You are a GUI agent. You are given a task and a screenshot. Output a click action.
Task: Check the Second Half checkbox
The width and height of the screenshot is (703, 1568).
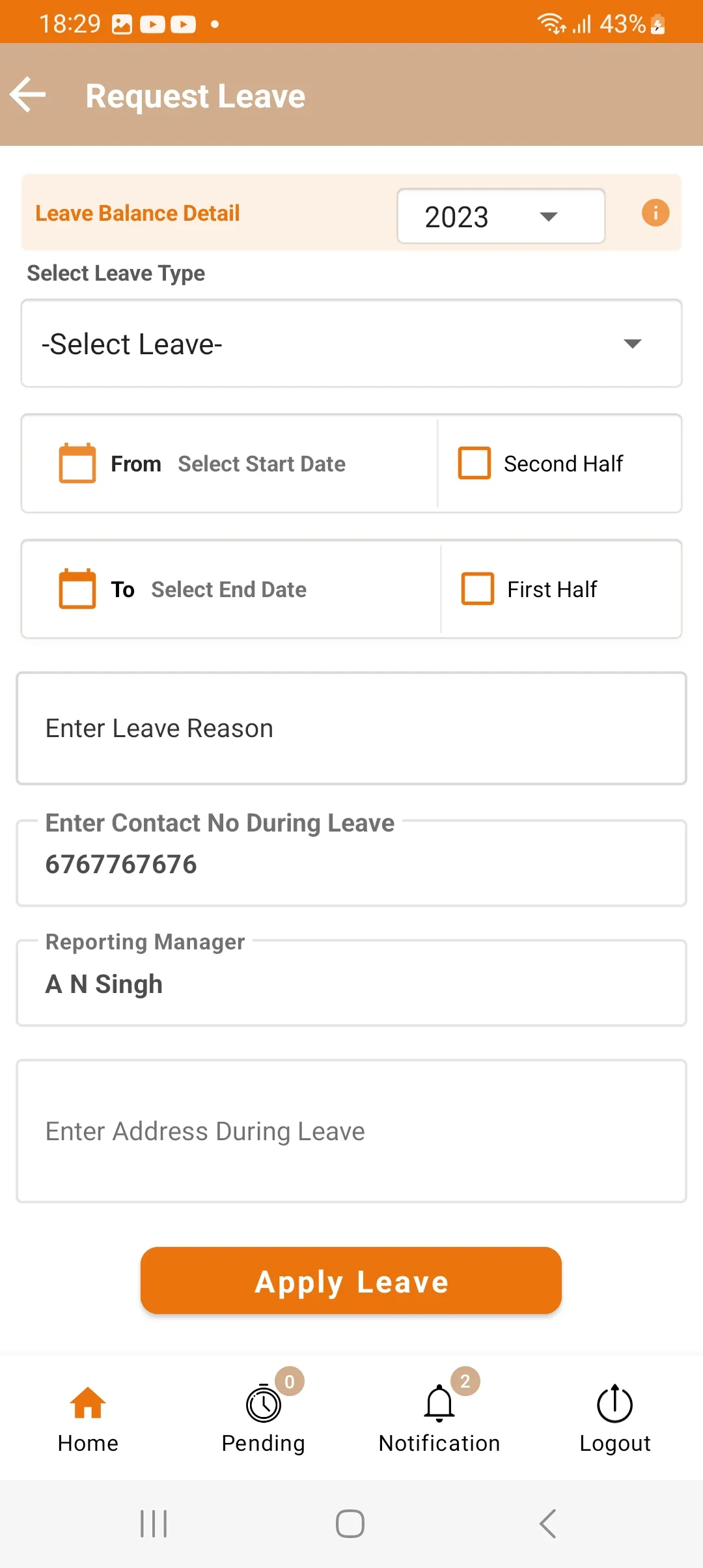[x=475, y=463]
